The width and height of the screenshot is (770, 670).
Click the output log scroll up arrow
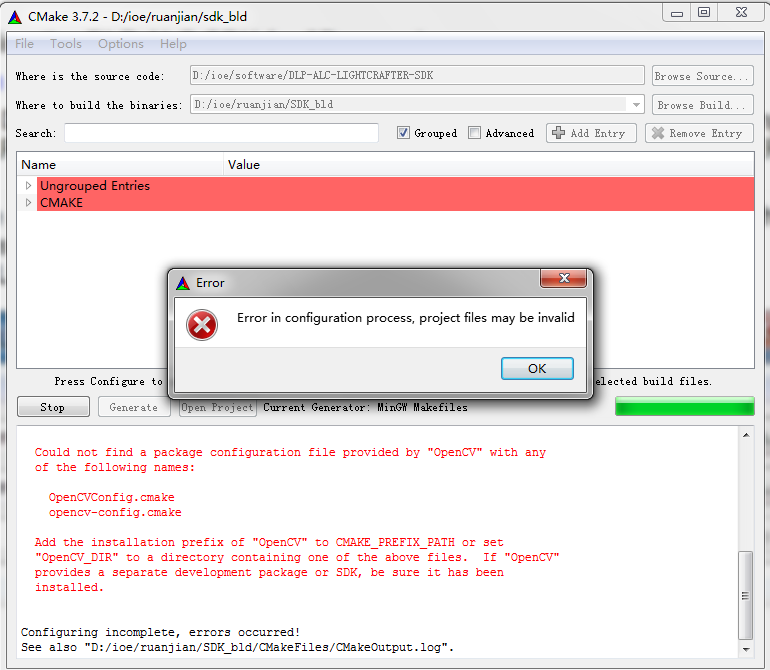745,435
